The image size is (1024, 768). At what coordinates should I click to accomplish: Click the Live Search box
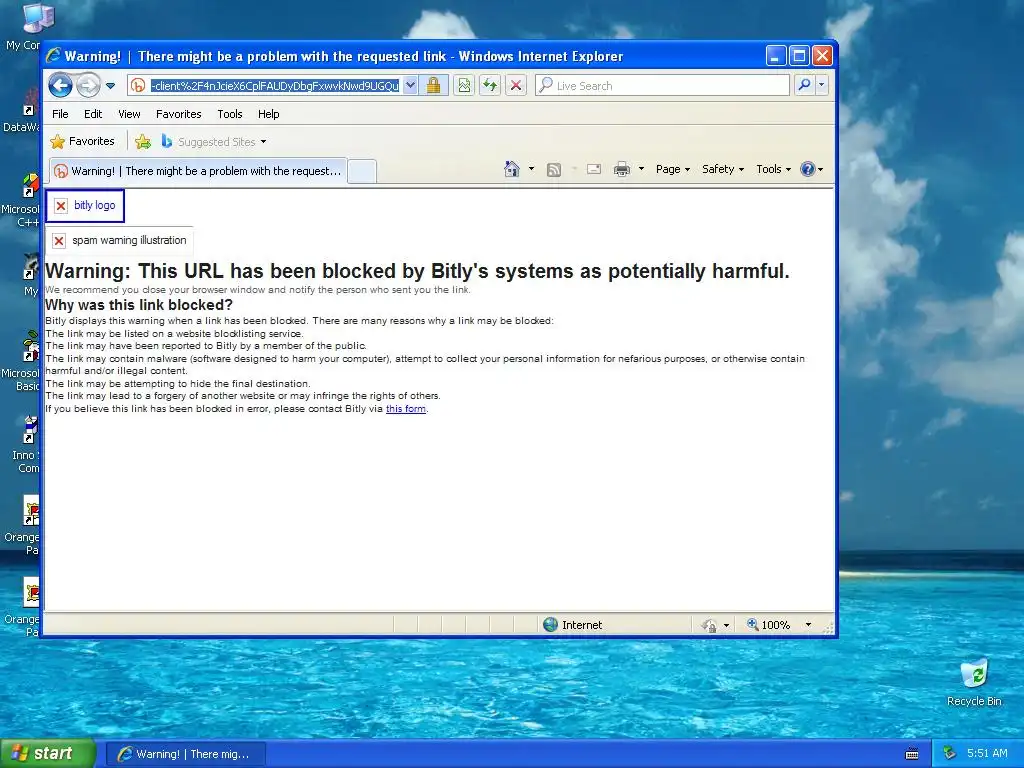click(x=663, y=86)
